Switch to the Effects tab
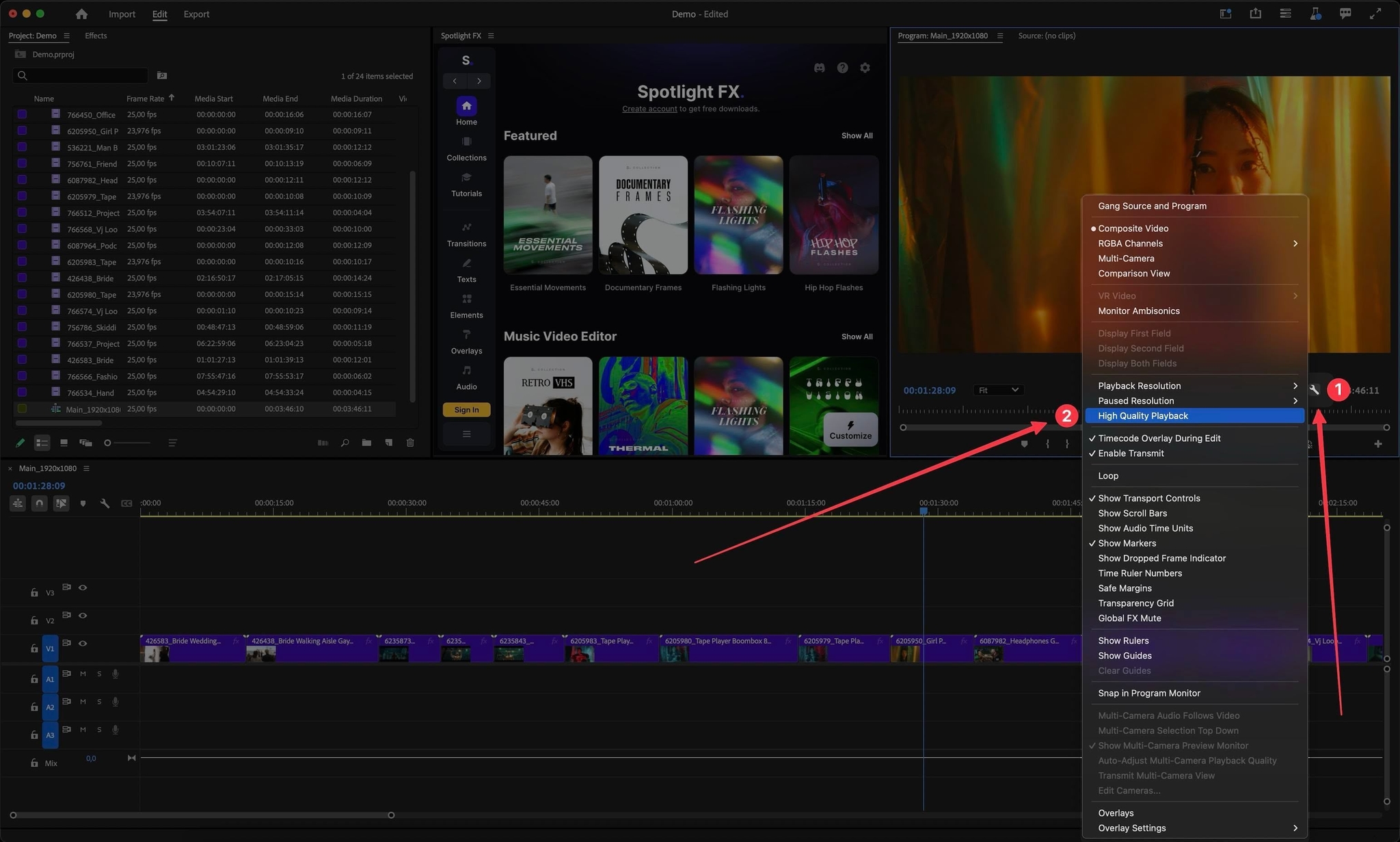Viewport: 1400px width, 842px height. (x=96, y=36)
